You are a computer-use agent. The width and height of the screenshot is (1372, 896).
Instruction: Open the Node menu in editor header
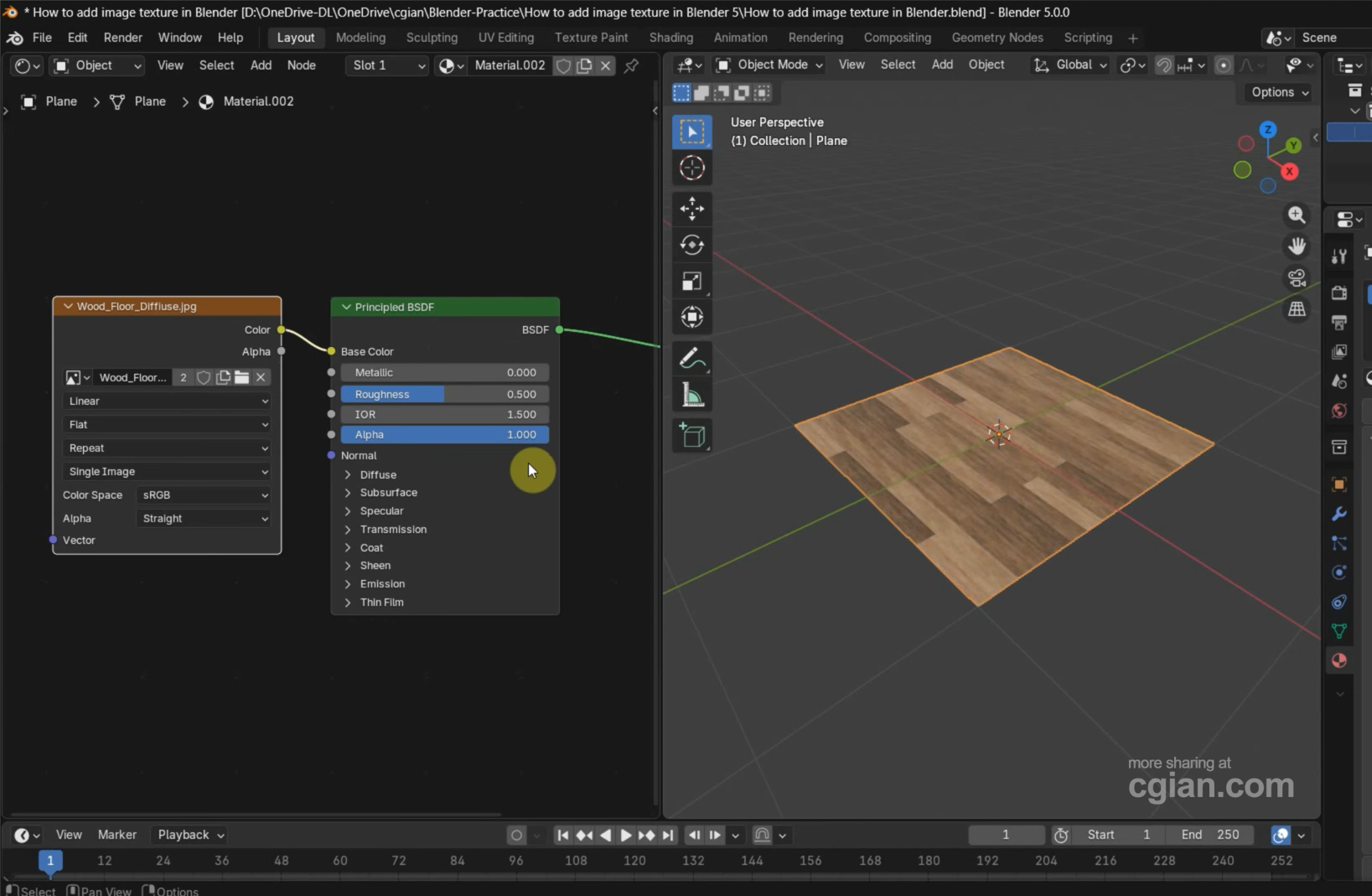[x=301, y=65]
